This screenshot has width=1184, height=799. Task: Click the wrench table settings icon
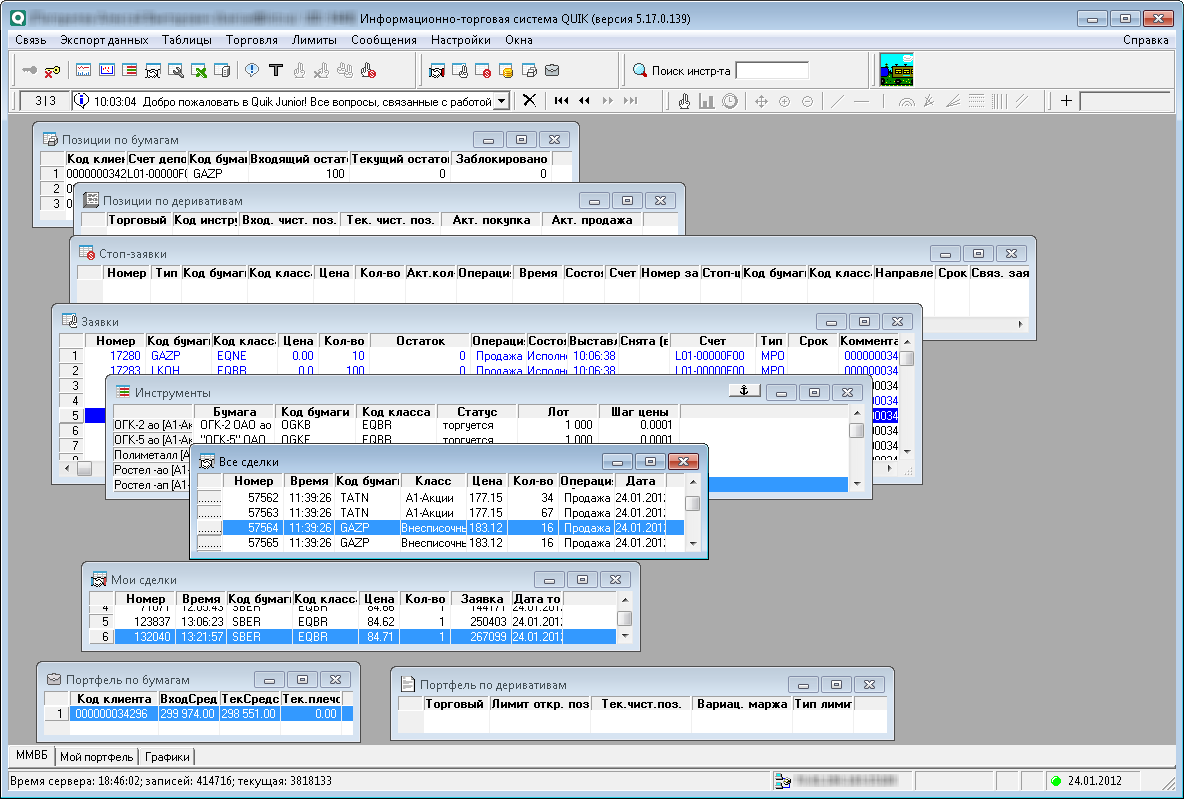tap(176, 71)
